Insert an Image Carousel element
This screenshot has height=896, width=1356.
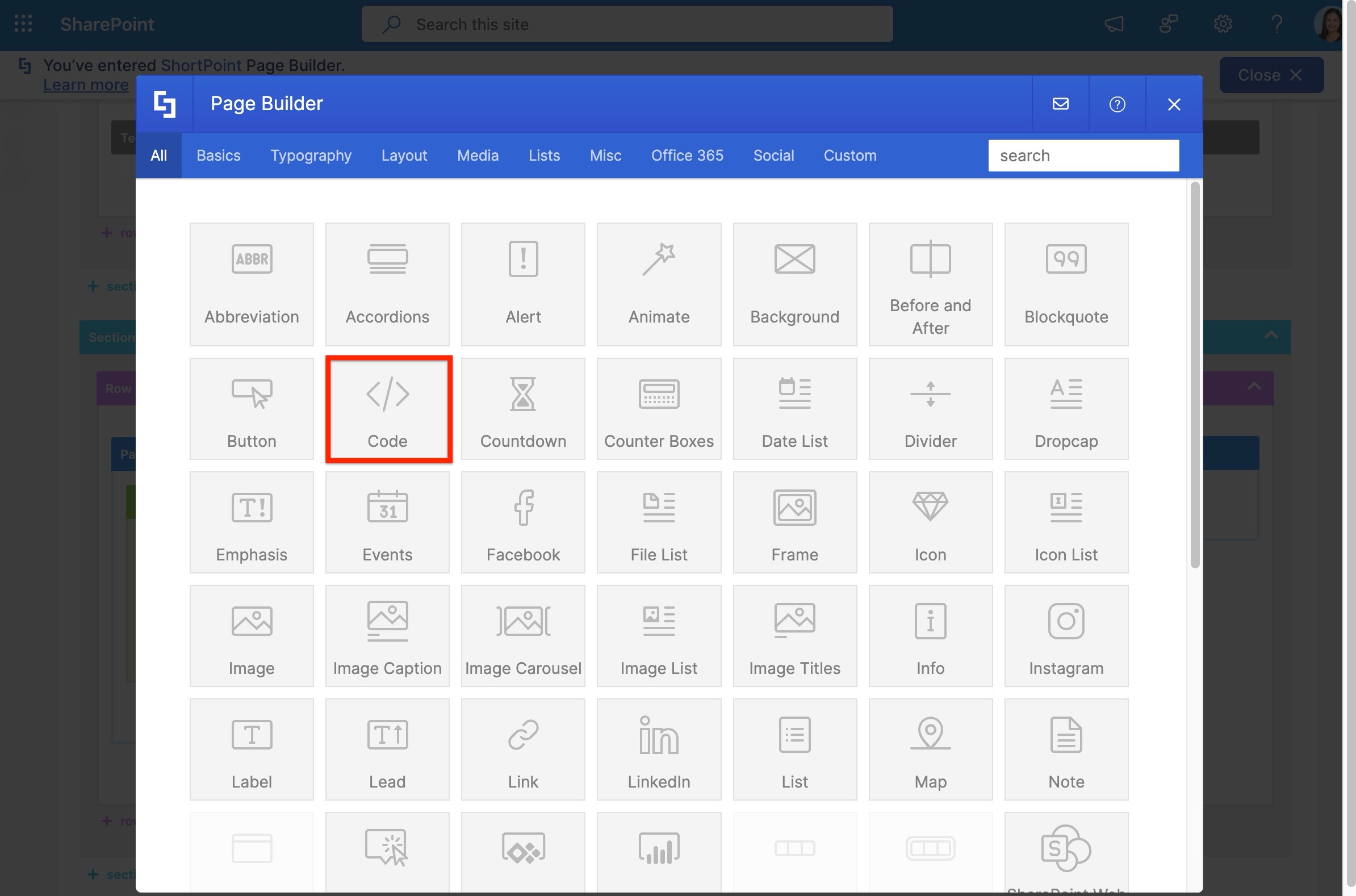(523, 636)
